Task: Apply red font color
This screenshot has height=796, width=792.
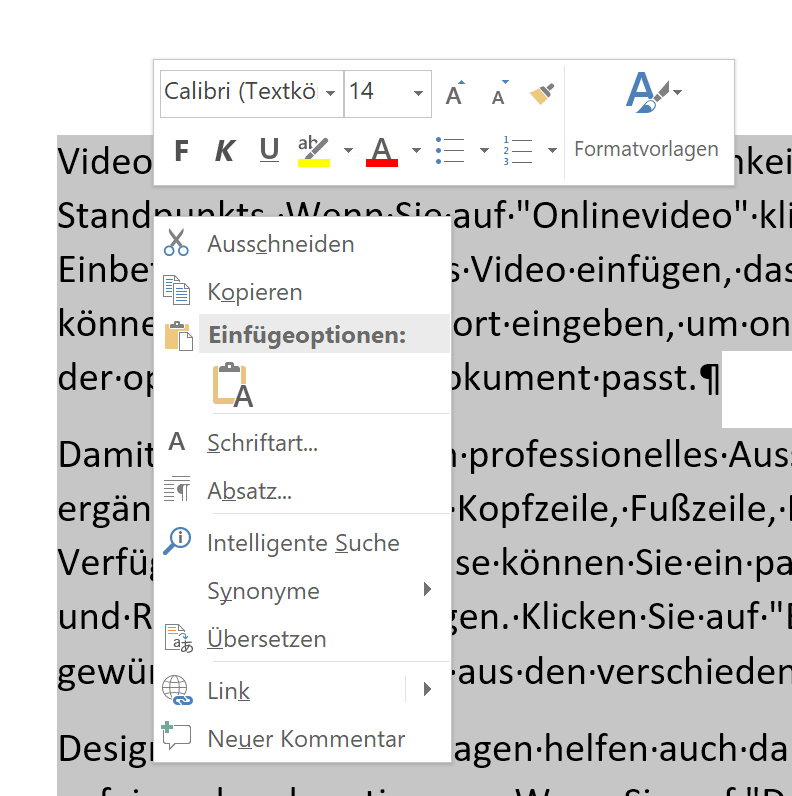Action: [x=382, y=151]
